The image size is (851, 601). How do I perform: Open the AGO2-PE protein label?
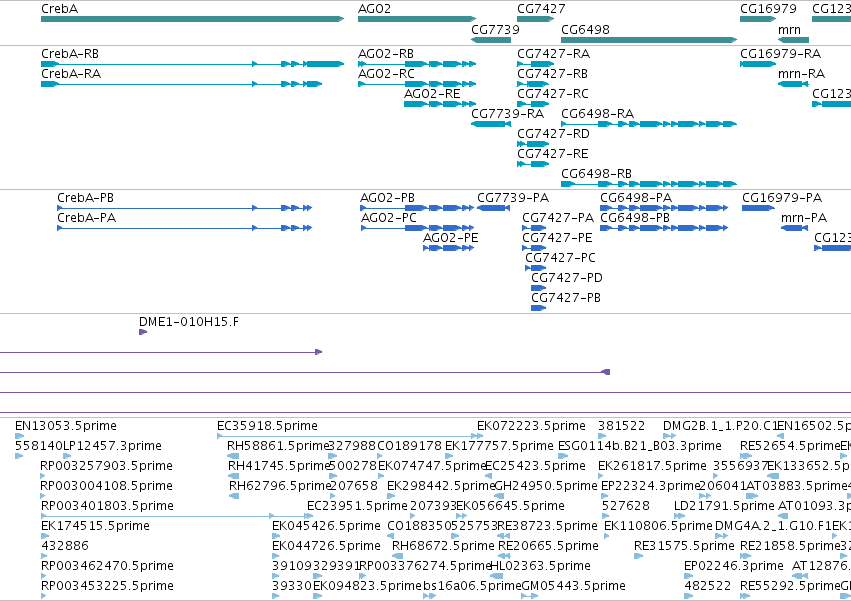click(x=450, y=238)
